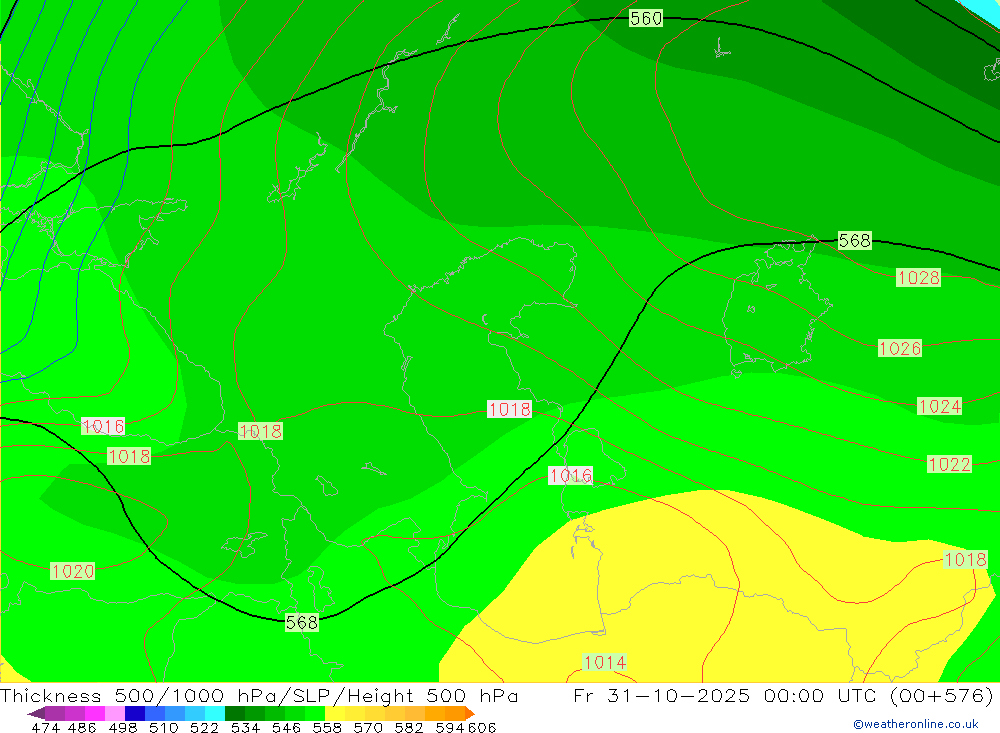
Task: Click legend value 546
Action: pos(286,727)
